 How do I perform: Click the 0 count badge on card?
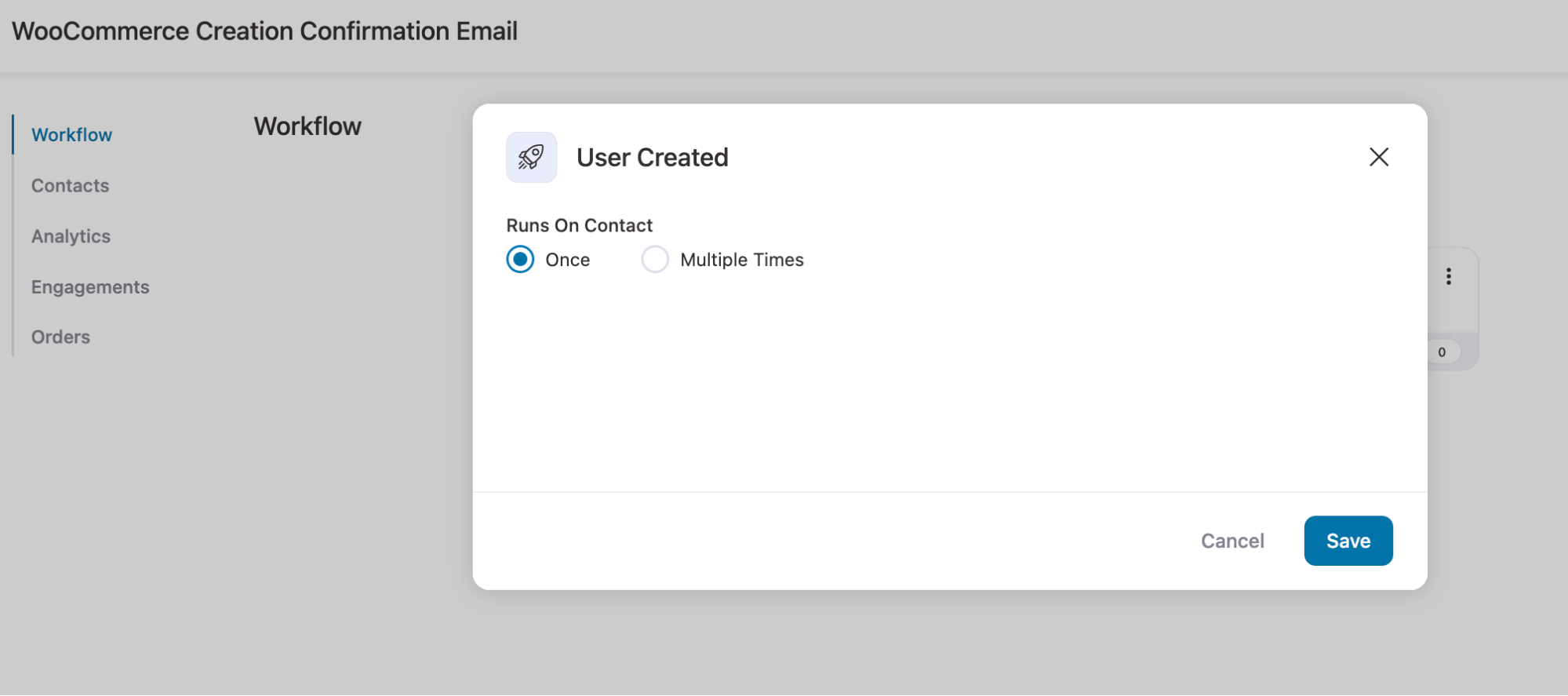tap(1442, 352)
